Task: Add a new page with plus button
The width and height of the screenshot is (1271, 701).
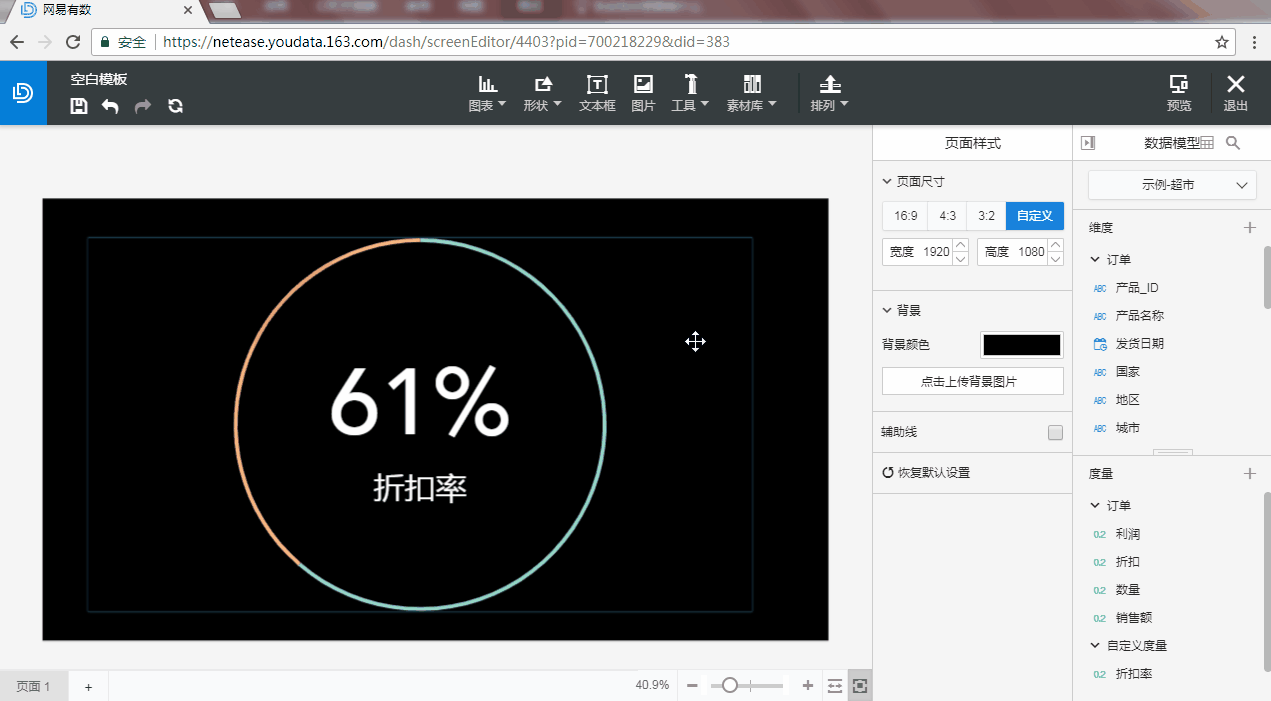Action: pyautogui.click(x=88, y=687)
